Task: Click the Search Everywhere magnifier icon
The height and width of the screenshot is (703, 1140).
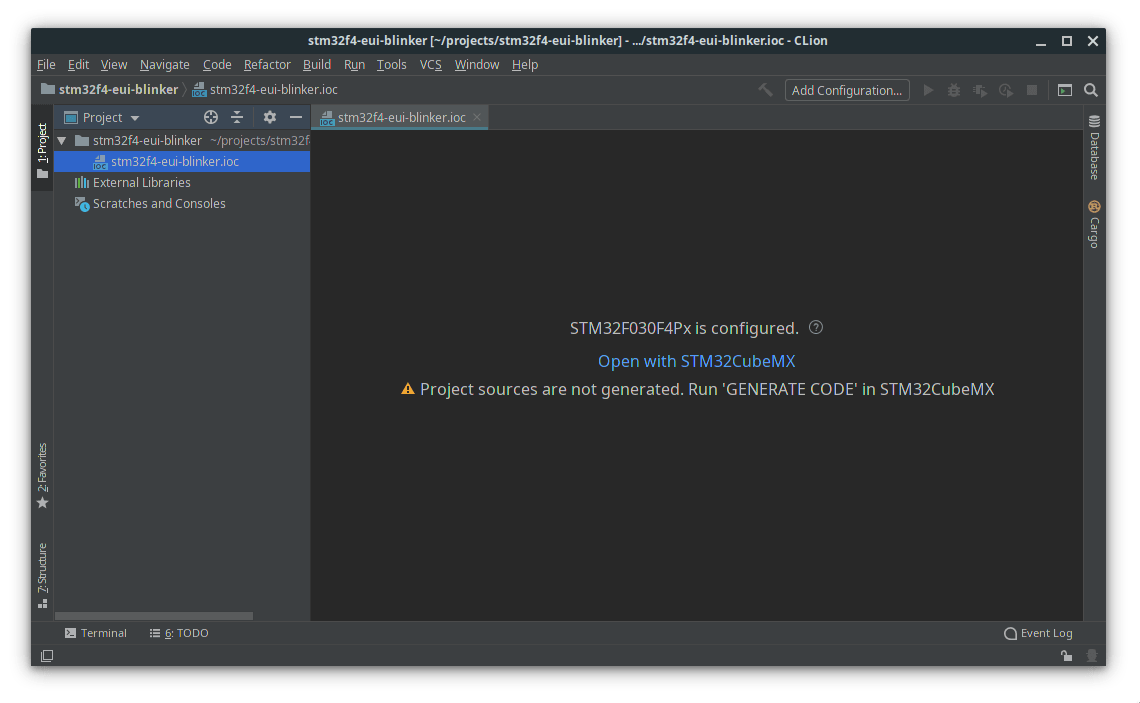Action: click(1091, 90)
